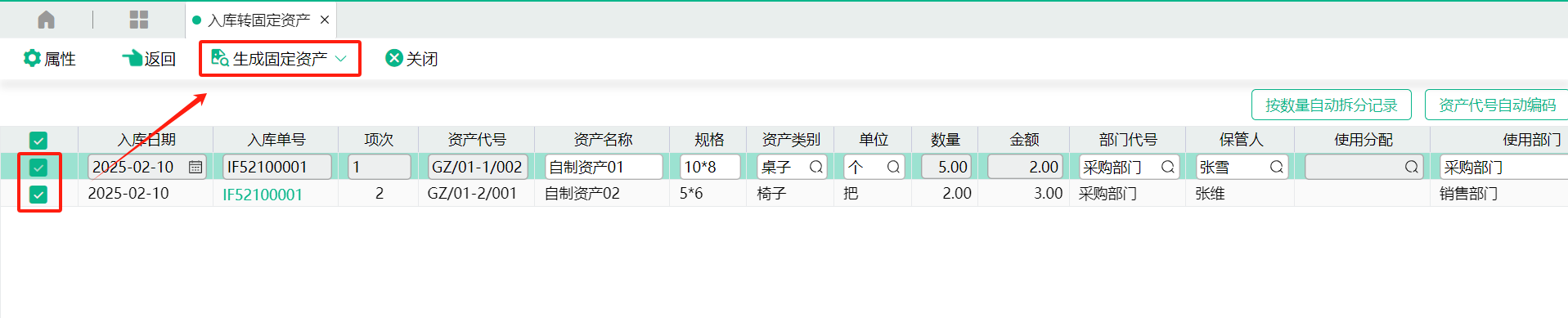
Task: Click the 属性 gear icon
Action: (x=32, y=58)
